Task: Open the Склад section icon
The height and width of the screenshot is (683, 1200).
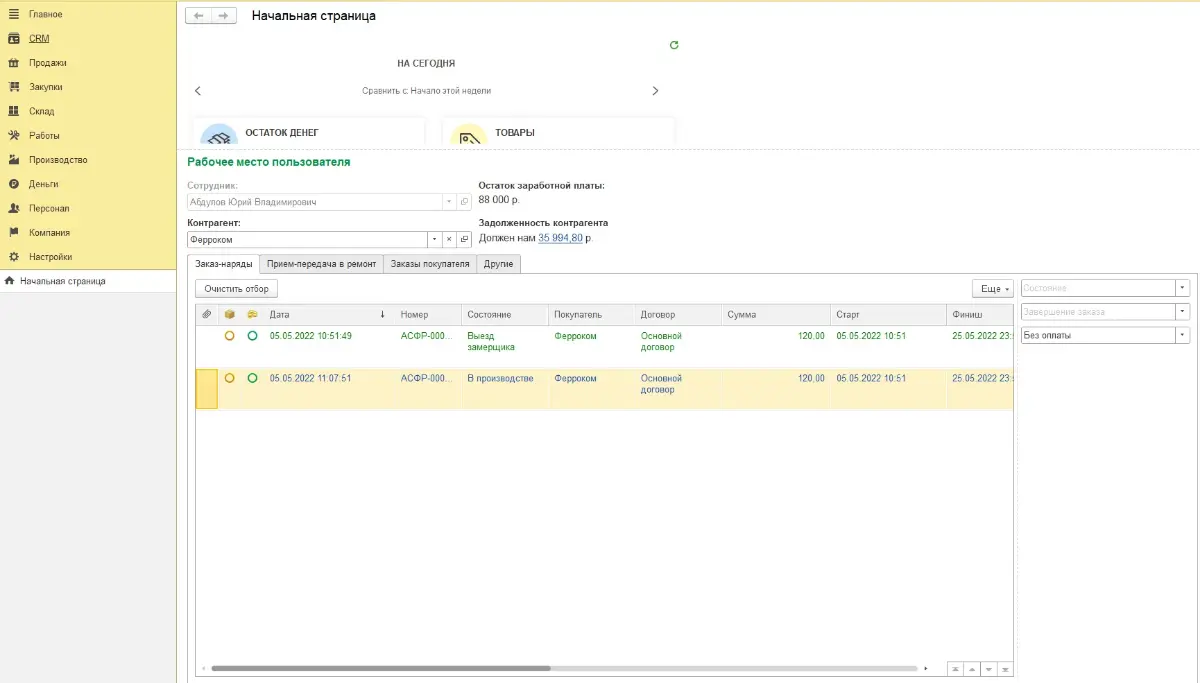Action: click(14, 111)
